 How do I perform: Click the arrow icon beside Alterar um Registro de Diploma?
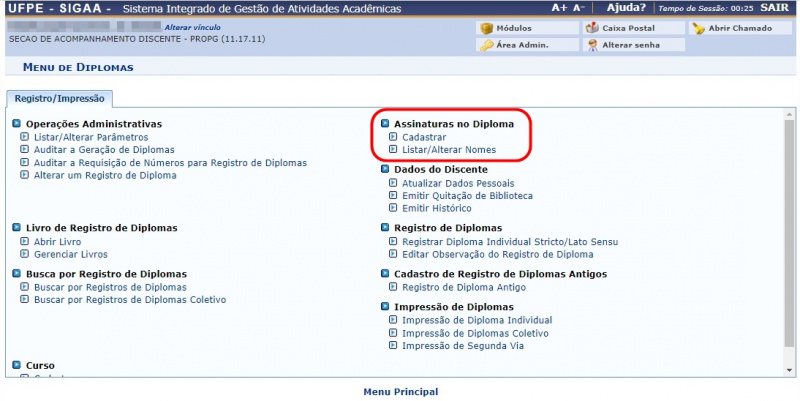(24, 175)
